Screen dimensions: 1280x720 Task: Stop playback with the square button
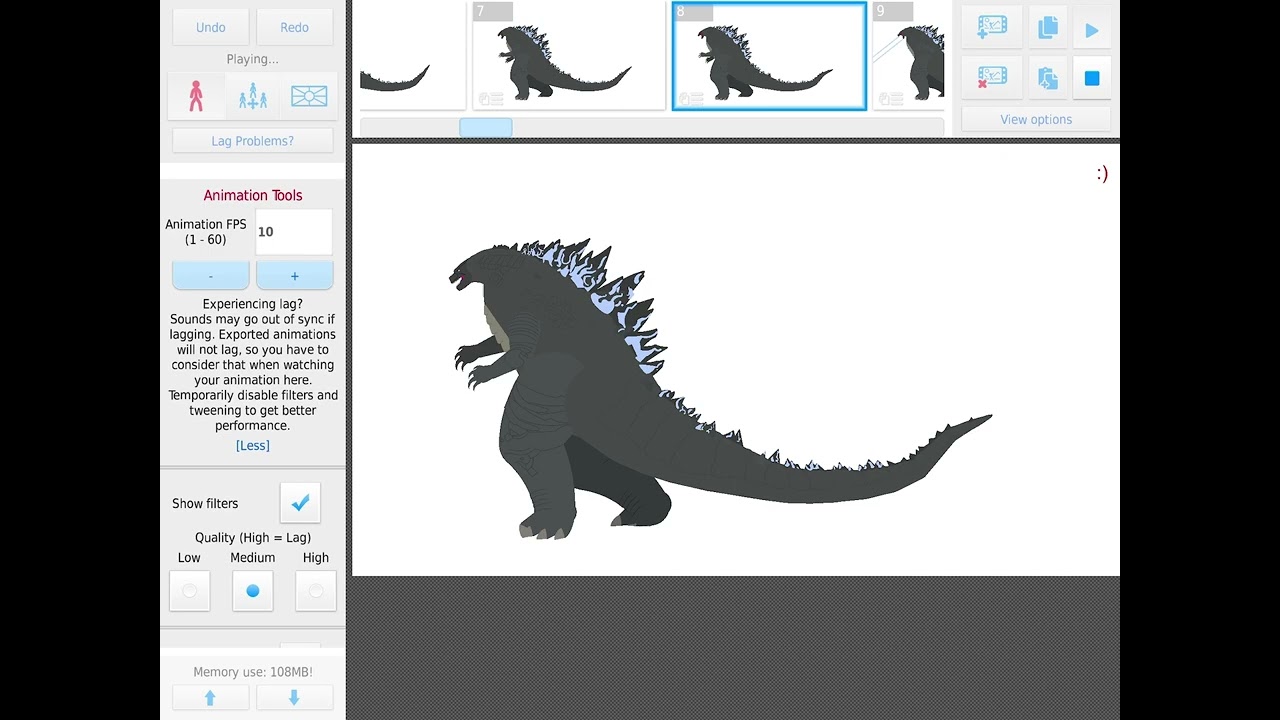pyautogui.click(x=1091, y=78)
